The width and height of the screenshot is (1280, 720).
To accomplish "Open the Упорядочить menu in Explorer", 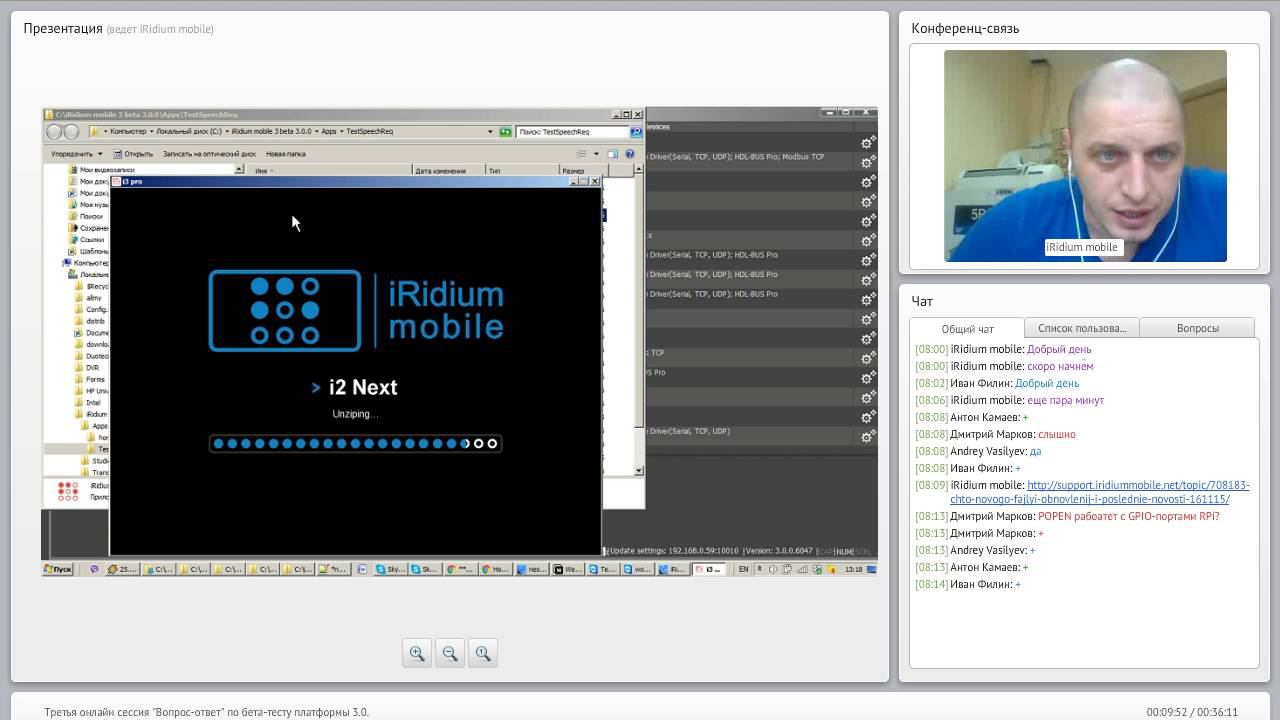I will coord(76,154).
